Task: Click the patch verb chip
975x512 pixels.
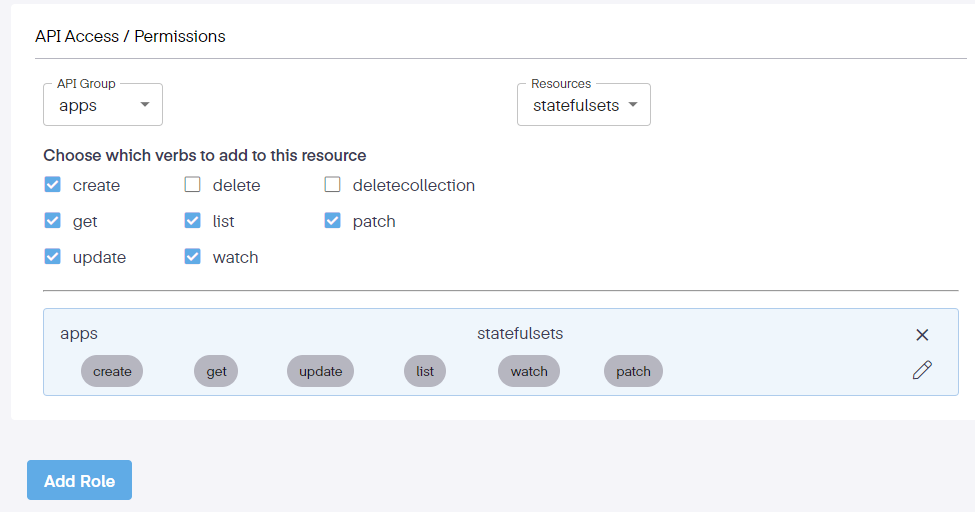Action: (x=633, y=371)
